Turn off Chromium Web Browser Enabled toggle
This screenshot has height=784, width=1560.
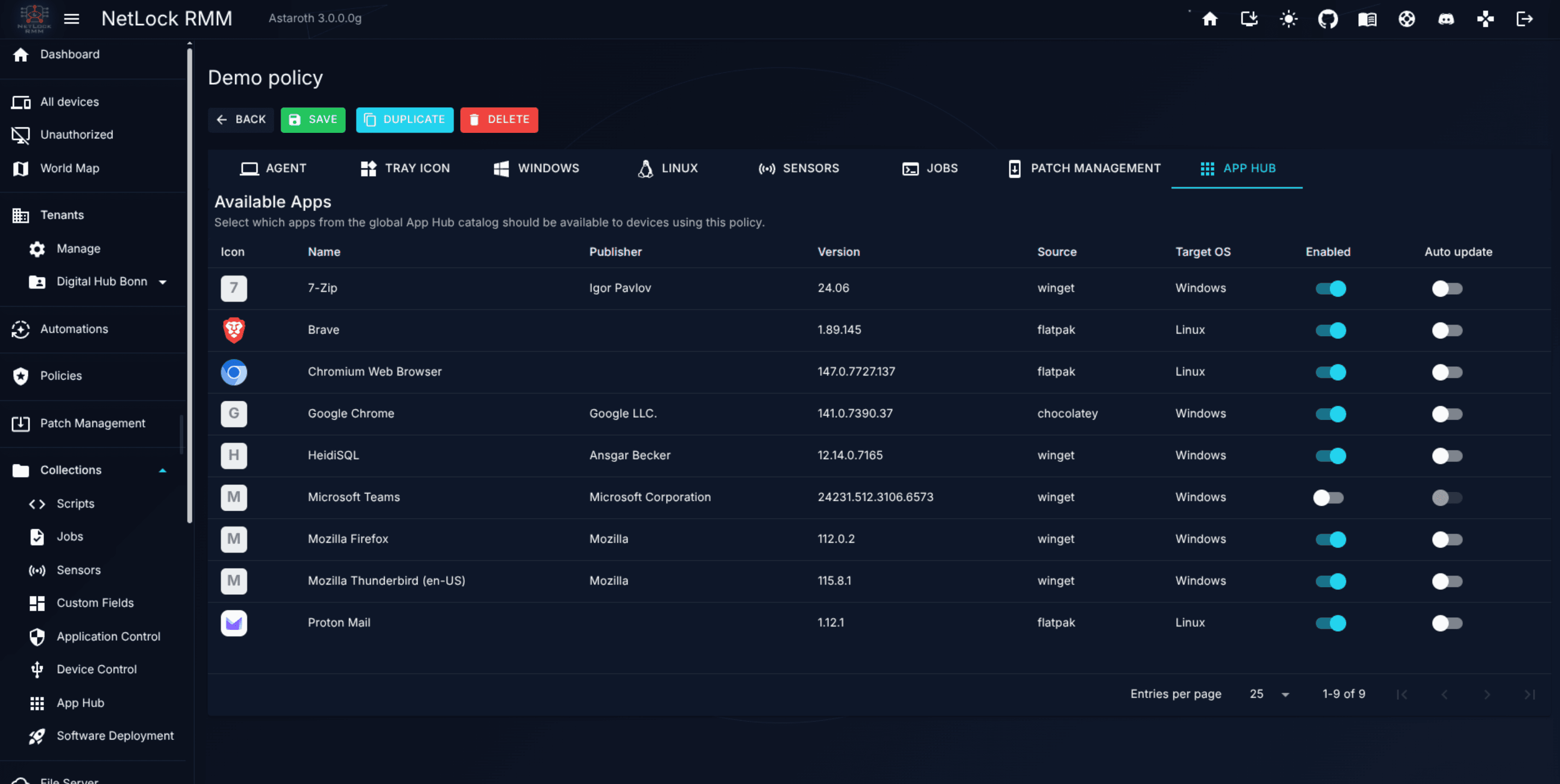point(1330,372)
